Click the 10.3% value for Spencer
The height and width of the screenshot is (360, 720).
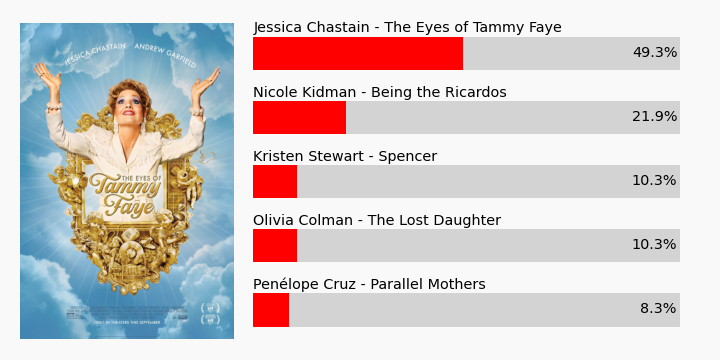(654, 181)
